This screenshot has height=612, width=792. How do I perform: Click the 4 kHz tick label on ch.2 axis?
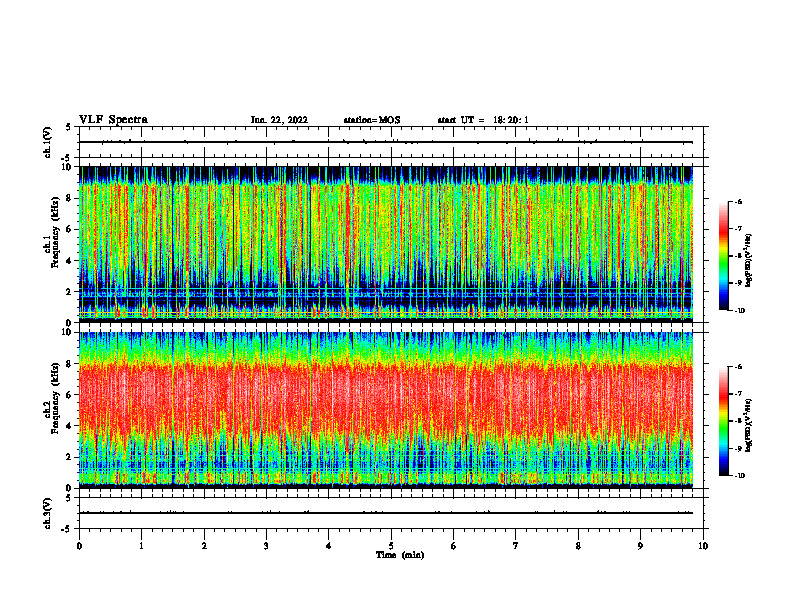[x=70, y=426]
